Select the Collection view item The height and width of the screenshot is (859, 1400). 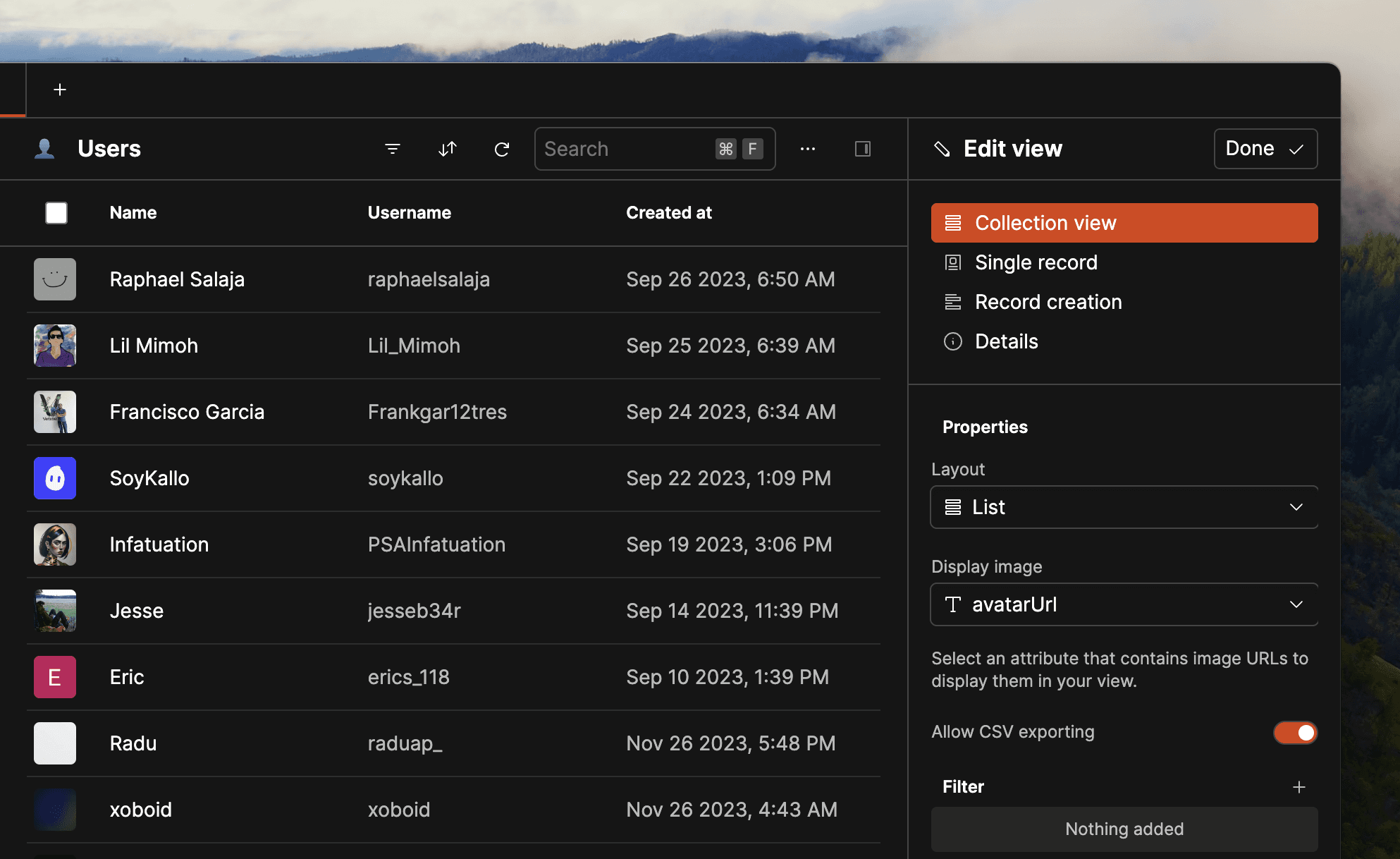coord(1124,223)
